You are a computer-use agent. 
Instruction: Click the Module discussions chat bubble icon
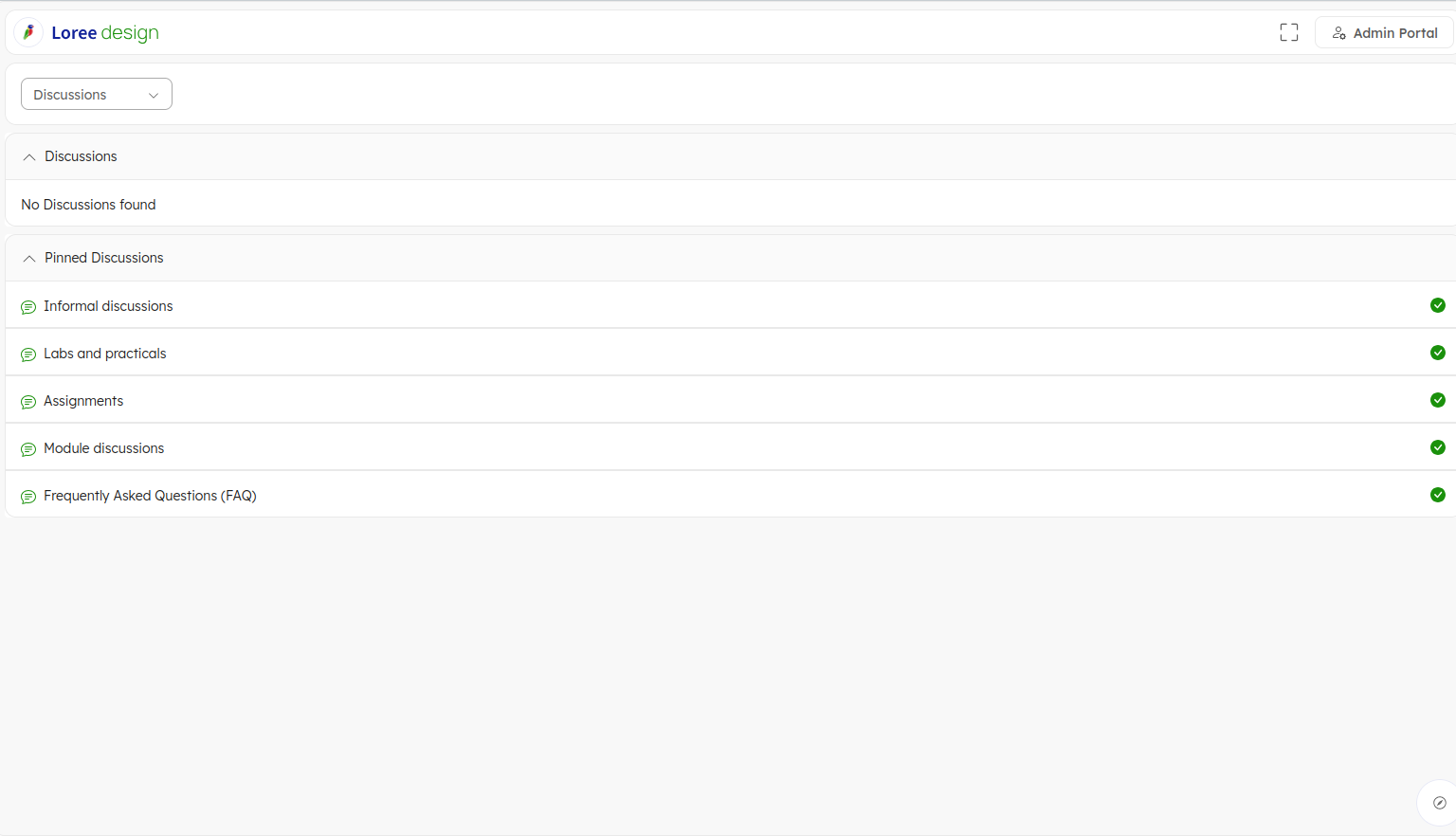pyautogui.click(x=28, y=449)
